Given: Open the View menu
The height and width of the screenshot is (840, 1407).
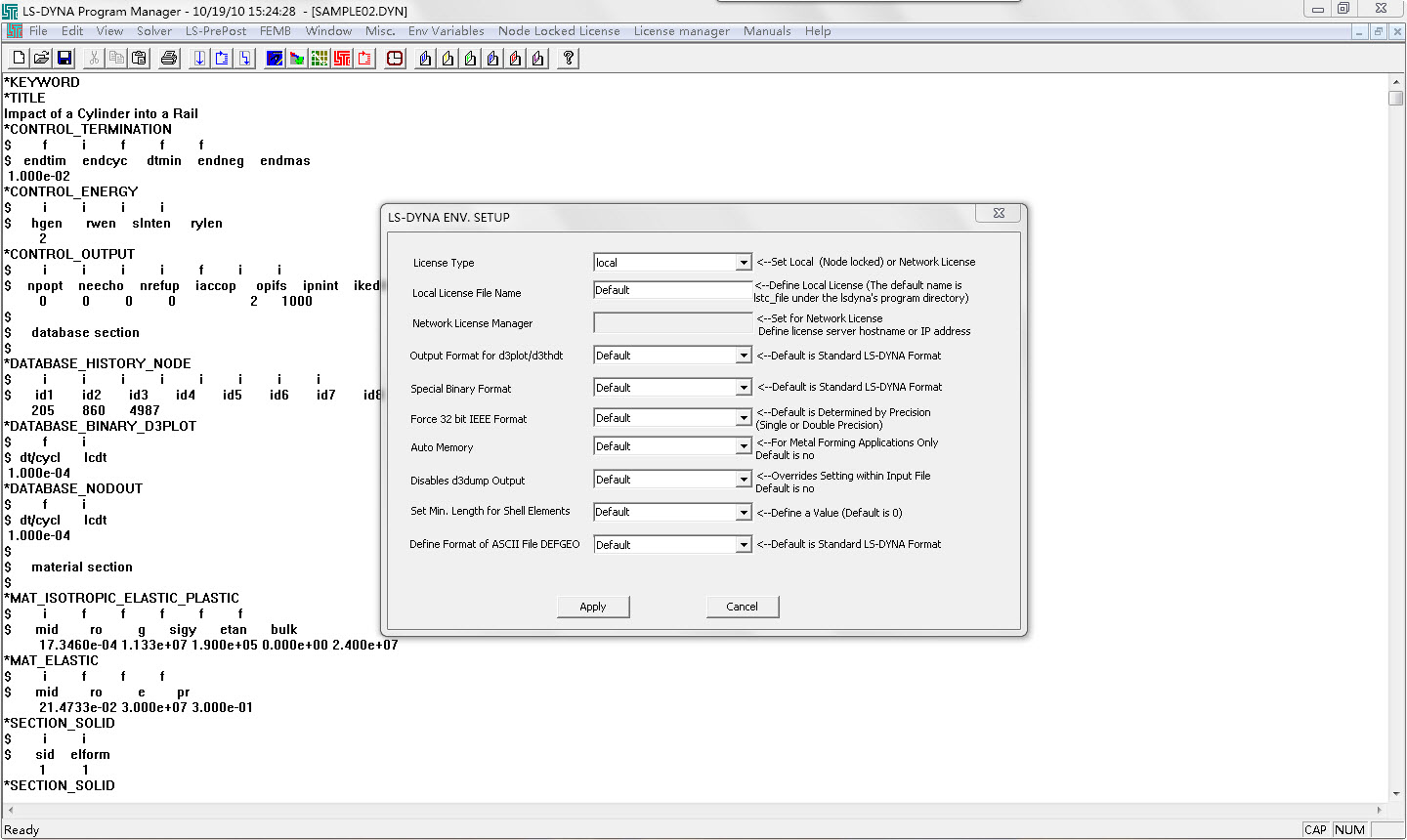Looking at the screenshot, I should [109, 31].
